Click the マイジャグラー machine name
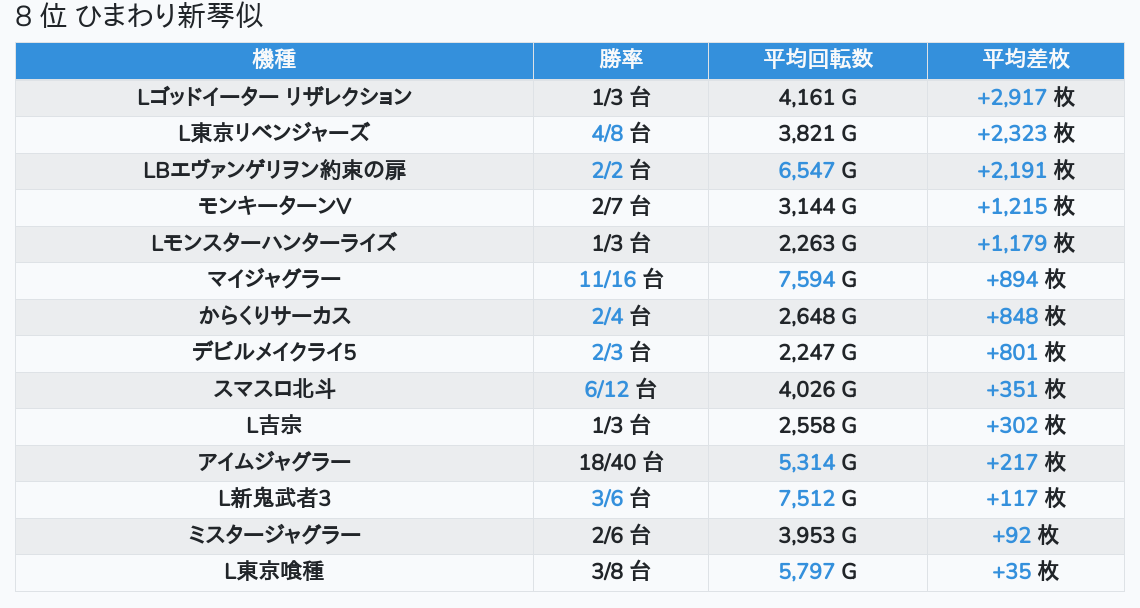 click(x=274, y=279)
